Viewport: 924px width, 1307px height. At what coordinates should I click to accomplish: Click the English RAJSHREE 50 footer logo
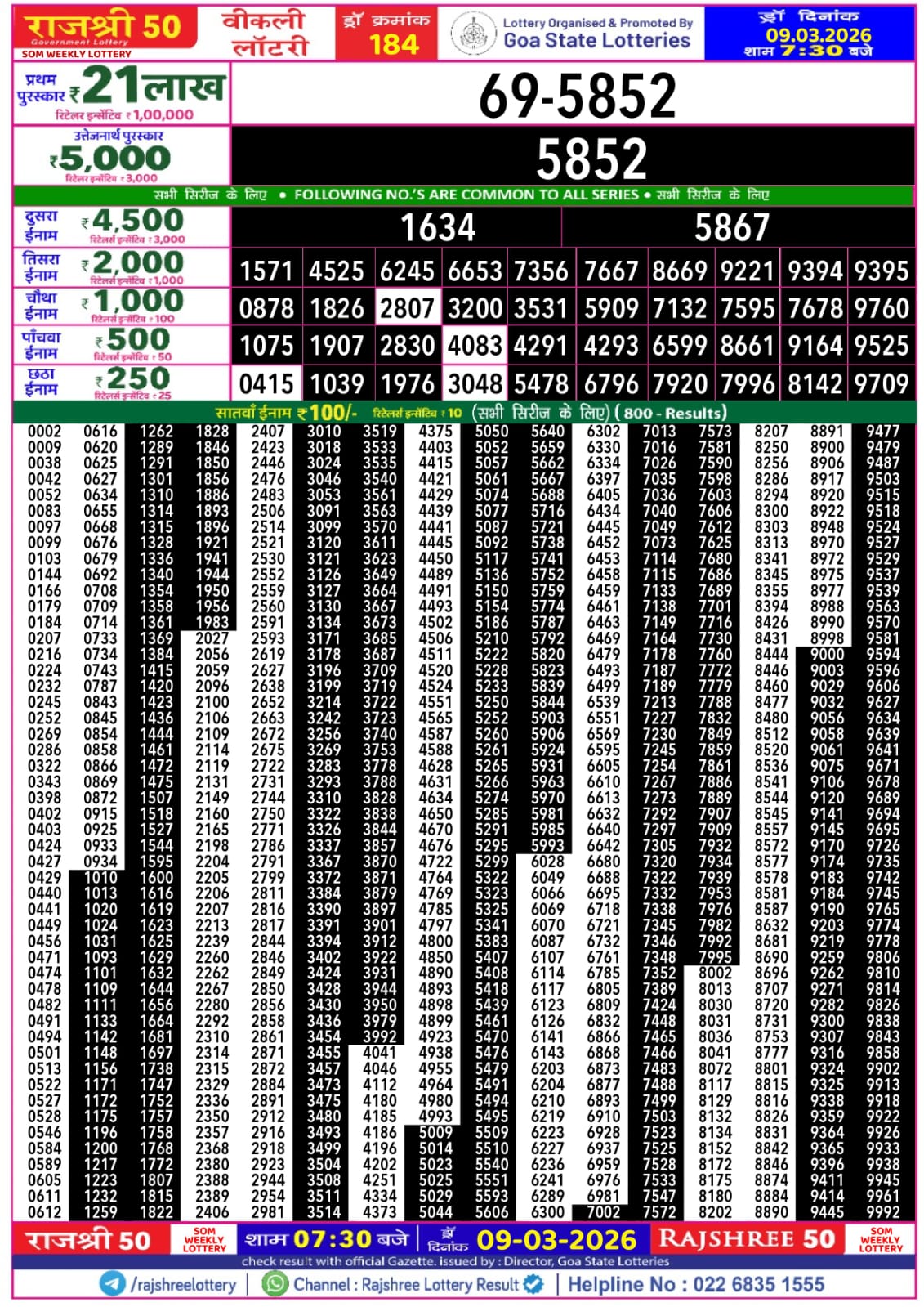[746, 1239]
